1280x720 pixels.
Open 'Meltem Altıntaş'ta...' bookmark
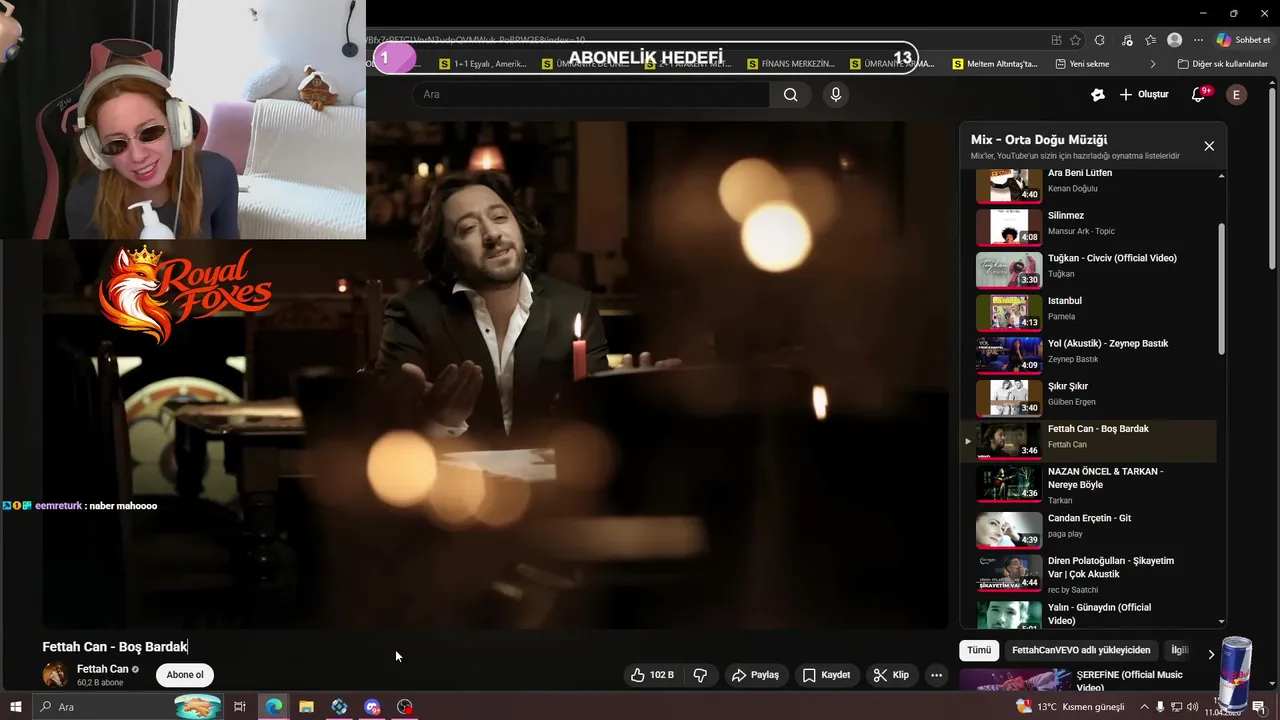994,64
